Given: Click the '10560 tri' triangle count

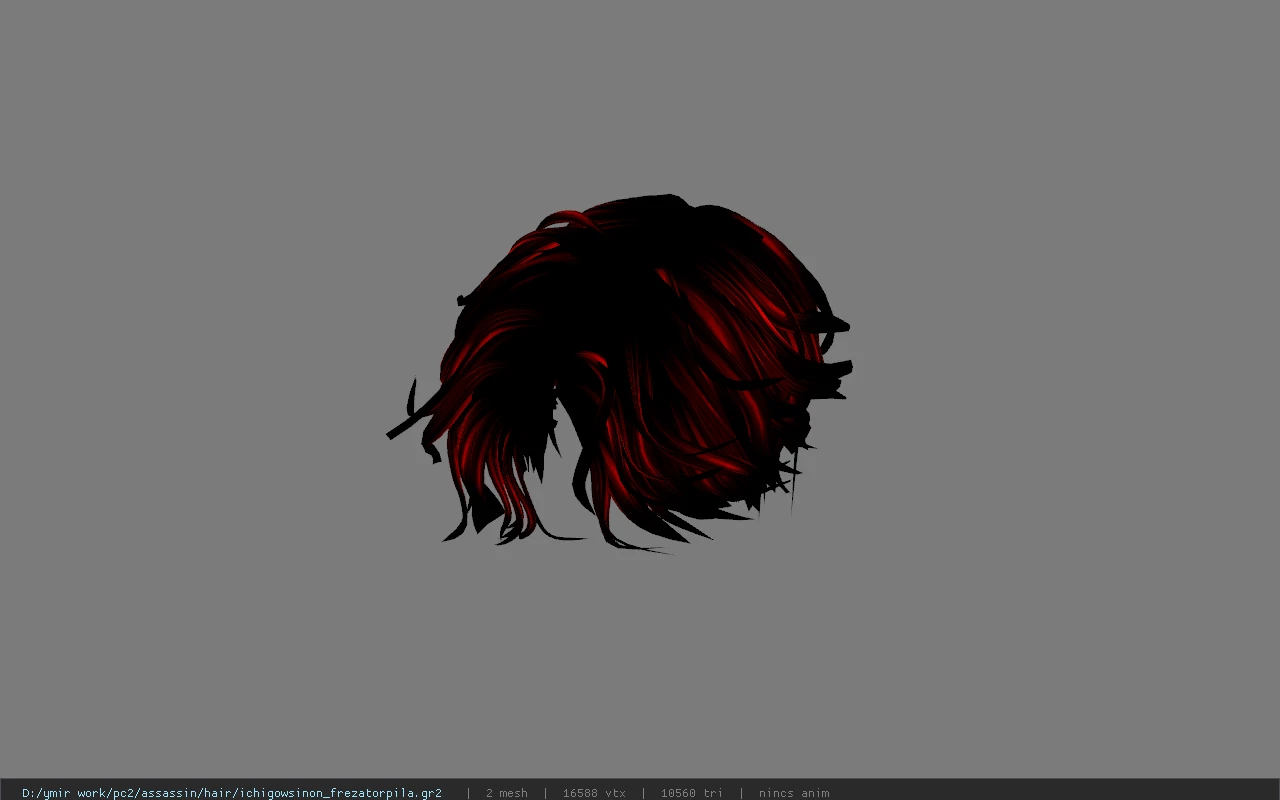Looking at the screenshot, I should 691,793.
